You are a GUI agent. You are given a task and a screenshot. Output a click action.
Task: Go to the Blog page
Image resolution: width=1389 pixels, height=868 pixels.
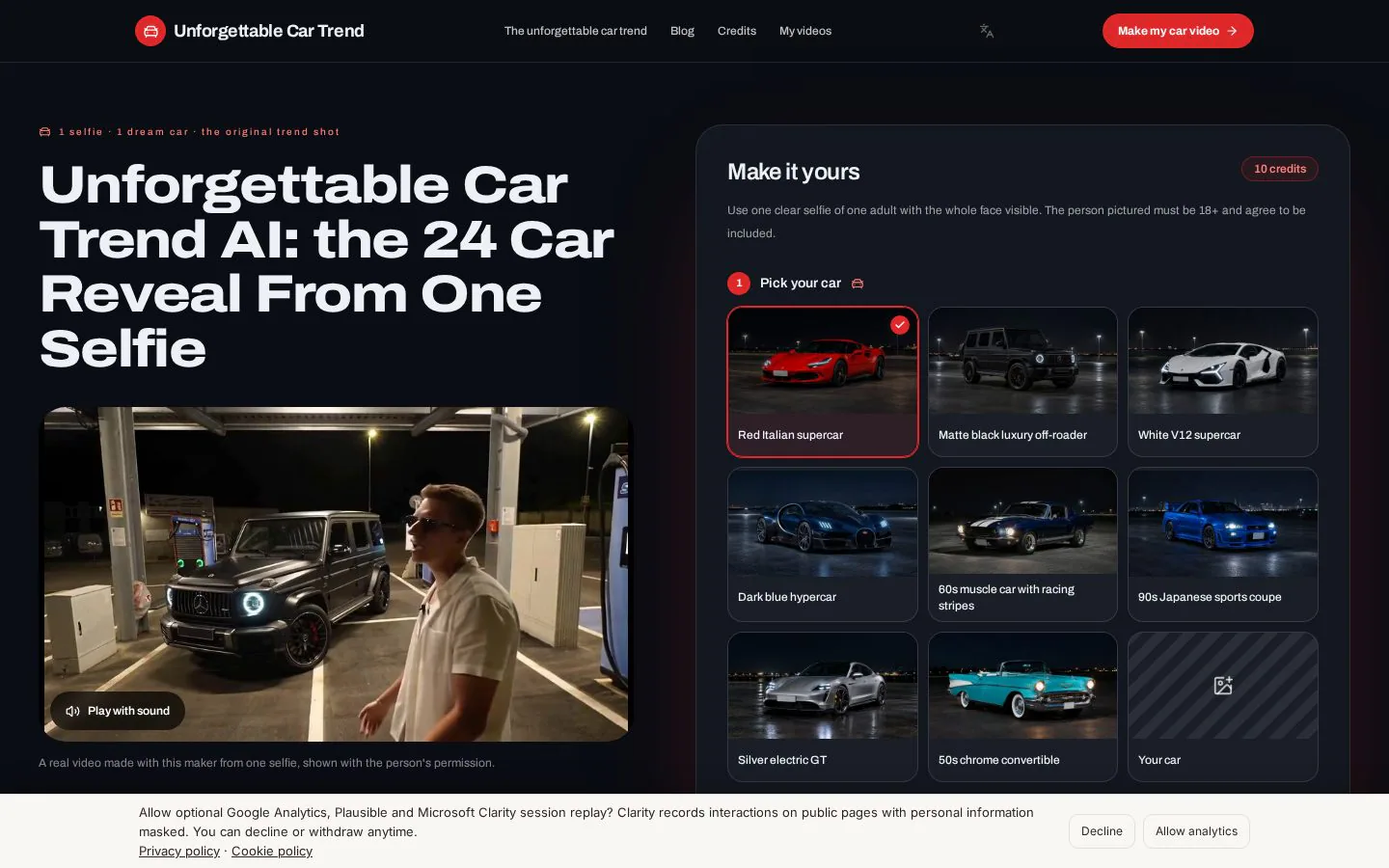tap(682, 31)
